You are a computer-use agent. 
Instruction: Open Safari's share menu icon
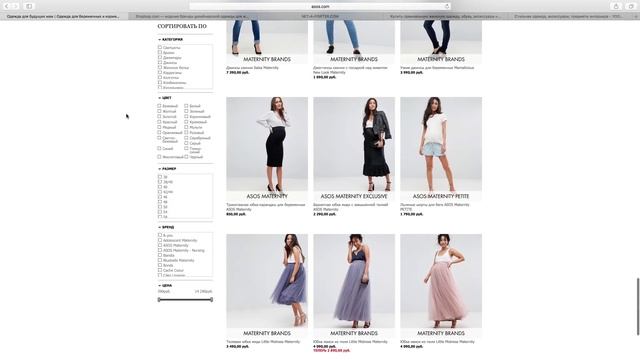(616, 6)
